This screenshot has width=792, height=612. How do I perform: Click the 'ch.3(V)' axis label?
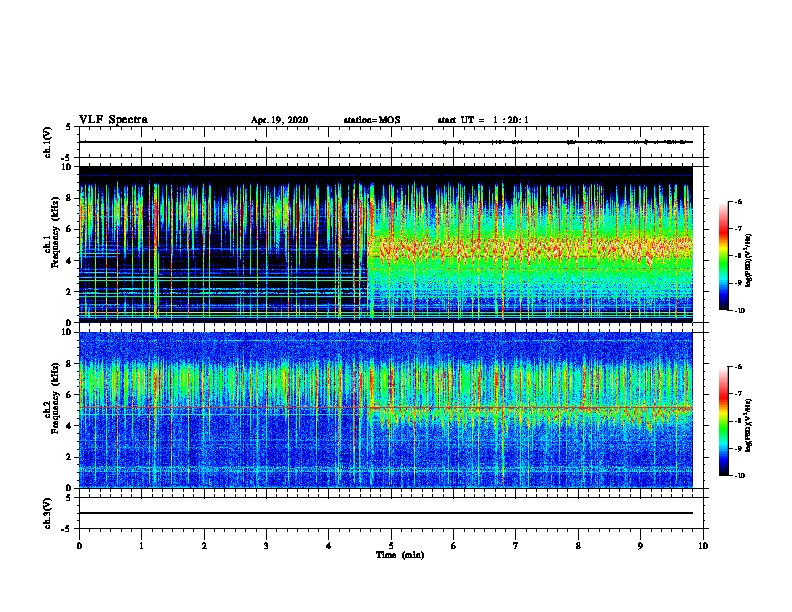point(48,513)
